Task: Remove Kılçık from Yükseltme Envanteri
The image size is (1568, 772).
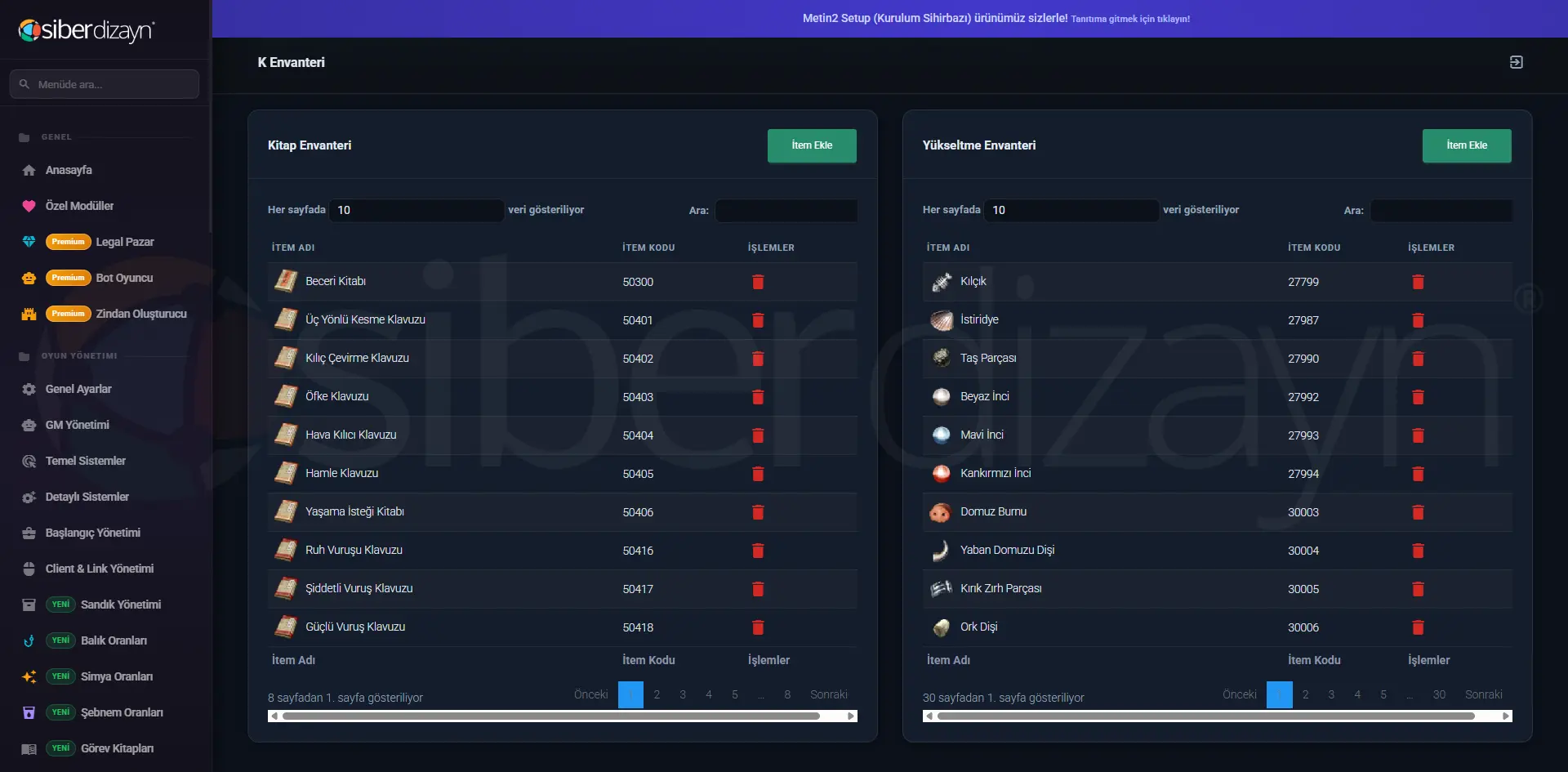Action: pyautogui.click(x=1418, y=282)
